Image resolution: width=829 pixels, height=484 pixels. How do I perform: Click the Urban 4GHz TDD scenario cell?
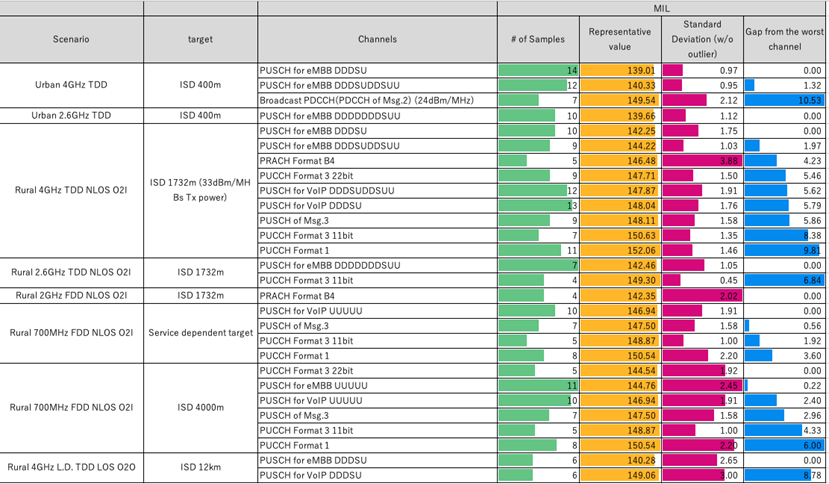[x=71, y=86]
